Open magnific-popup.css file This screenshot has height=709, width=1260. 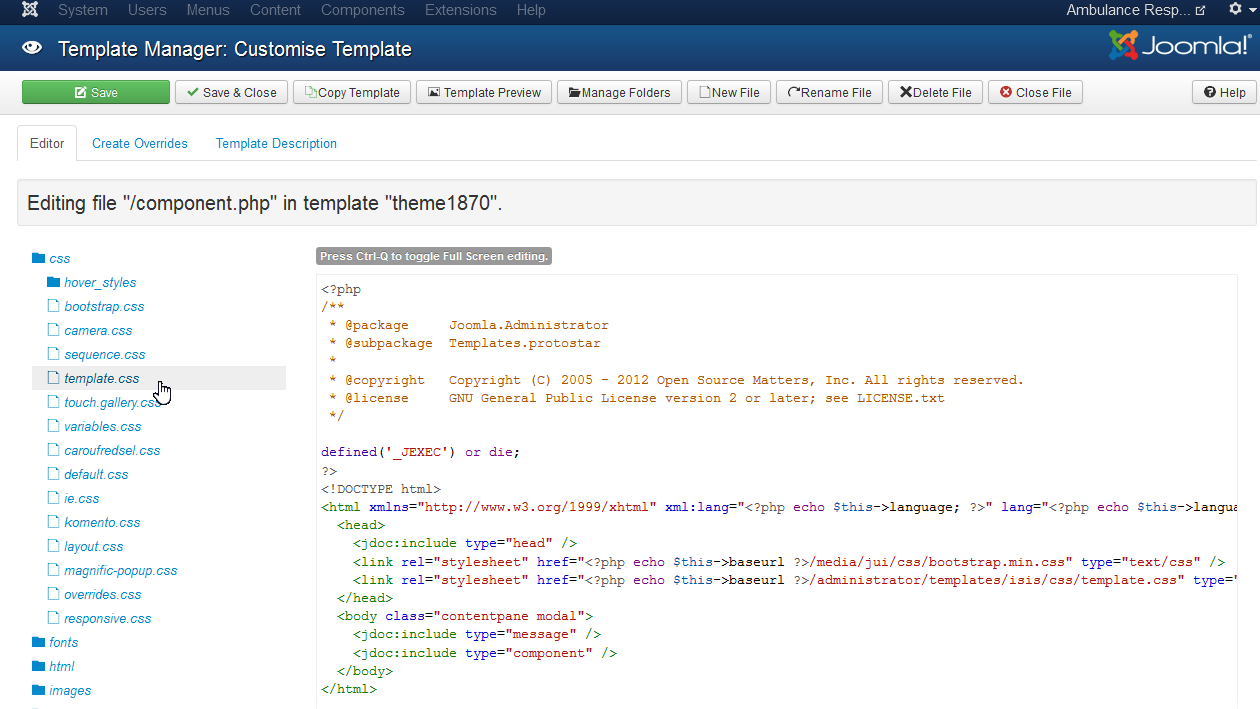[121, 571]
